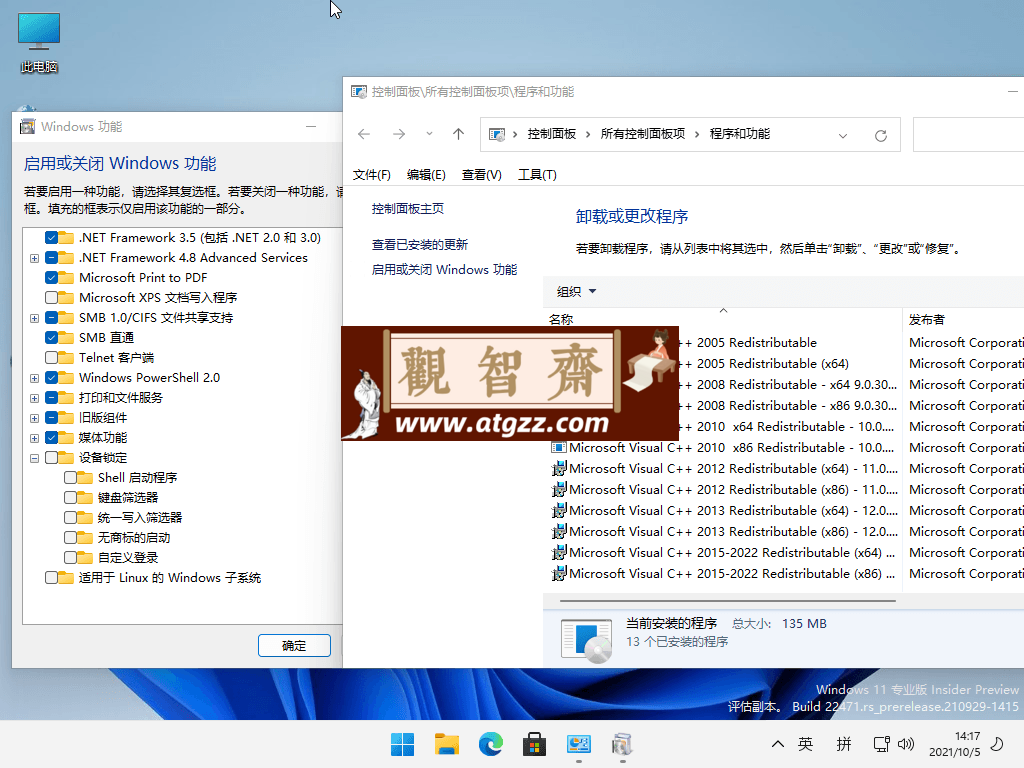Collapse 设备锁定 node

click(34, 458)
